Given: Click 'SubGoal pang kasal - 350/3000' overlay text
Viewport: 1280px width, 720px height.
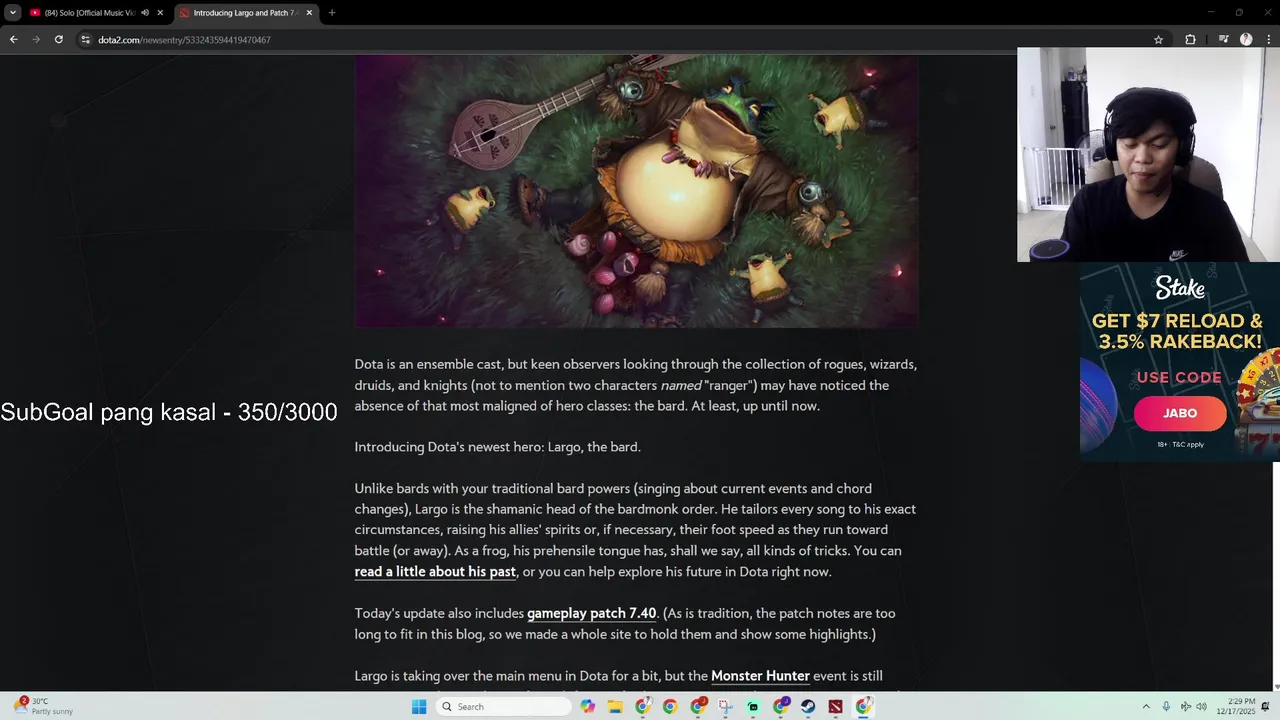Looking at the screenshot, I should tap(169, 412).
